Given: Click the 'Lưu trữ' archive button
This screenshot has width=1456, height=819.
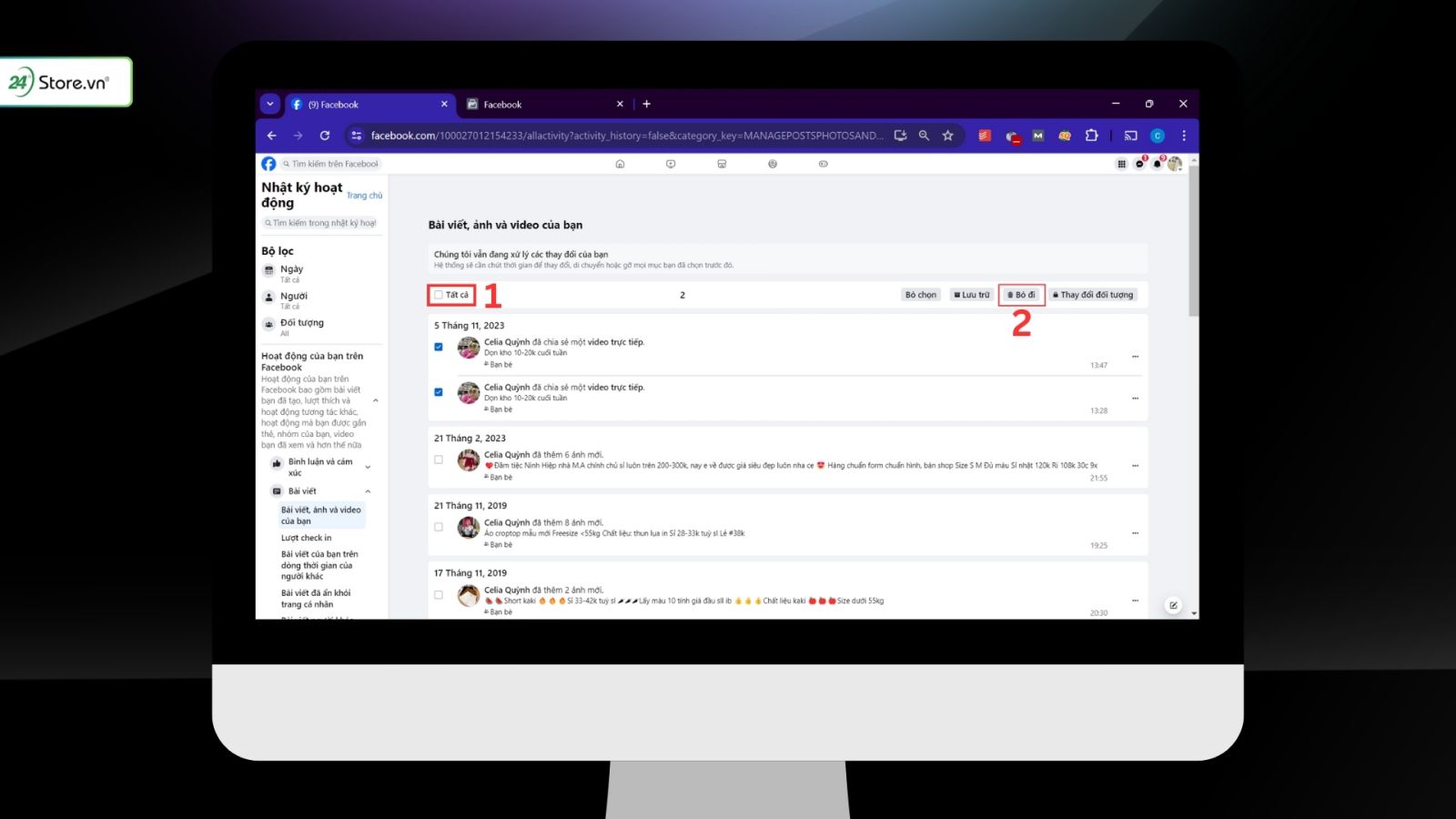Looking at the screenshot, I should 971,295.
